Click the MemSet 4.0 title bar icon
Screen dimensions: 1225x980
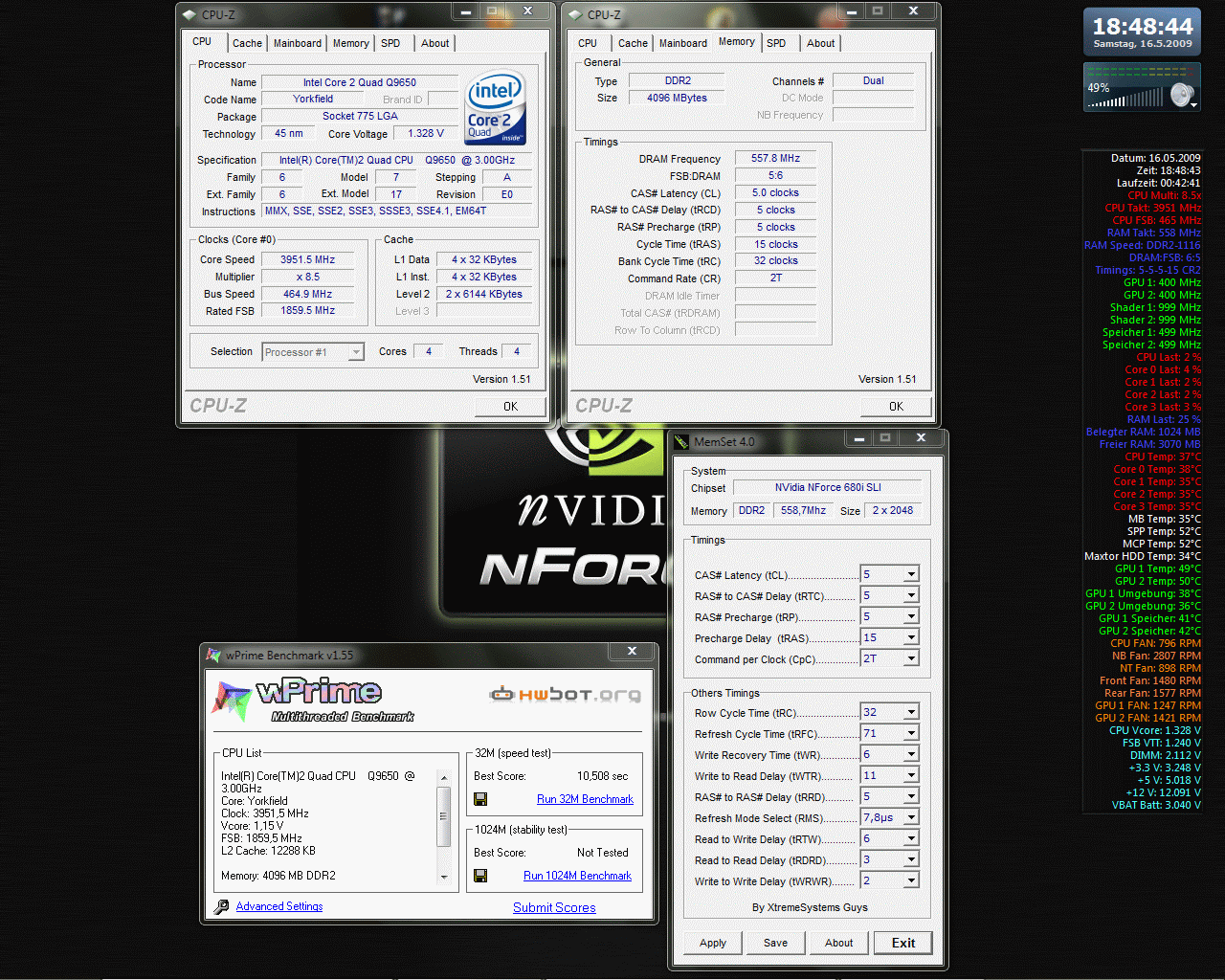tap(681, 441)
